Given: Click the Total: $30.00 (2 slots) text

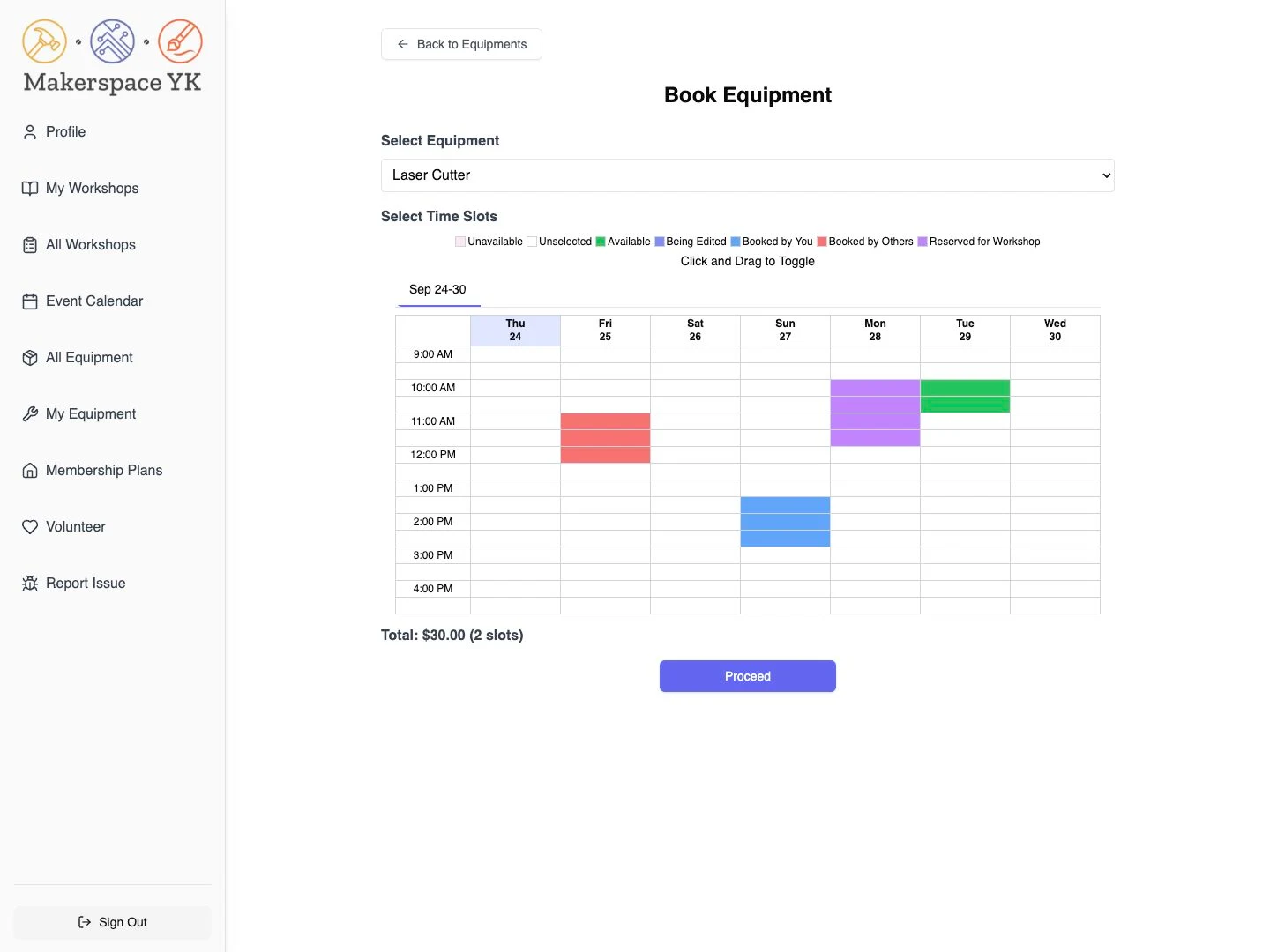Looking at the screenshot, I should pos(452,636).
